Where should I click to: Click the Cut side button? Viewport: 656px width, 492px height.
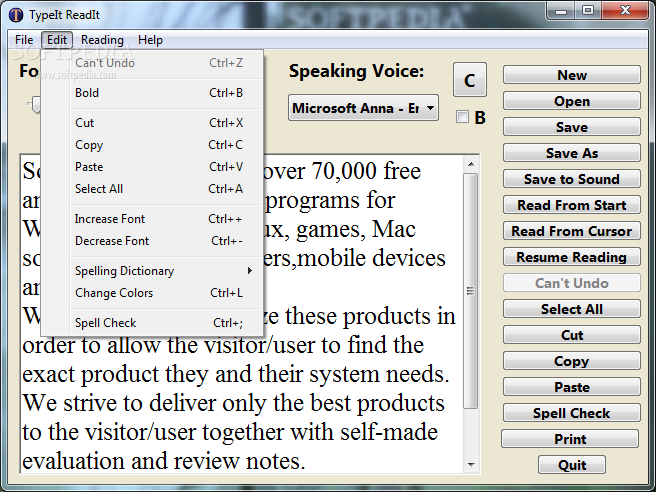point(571,334)
